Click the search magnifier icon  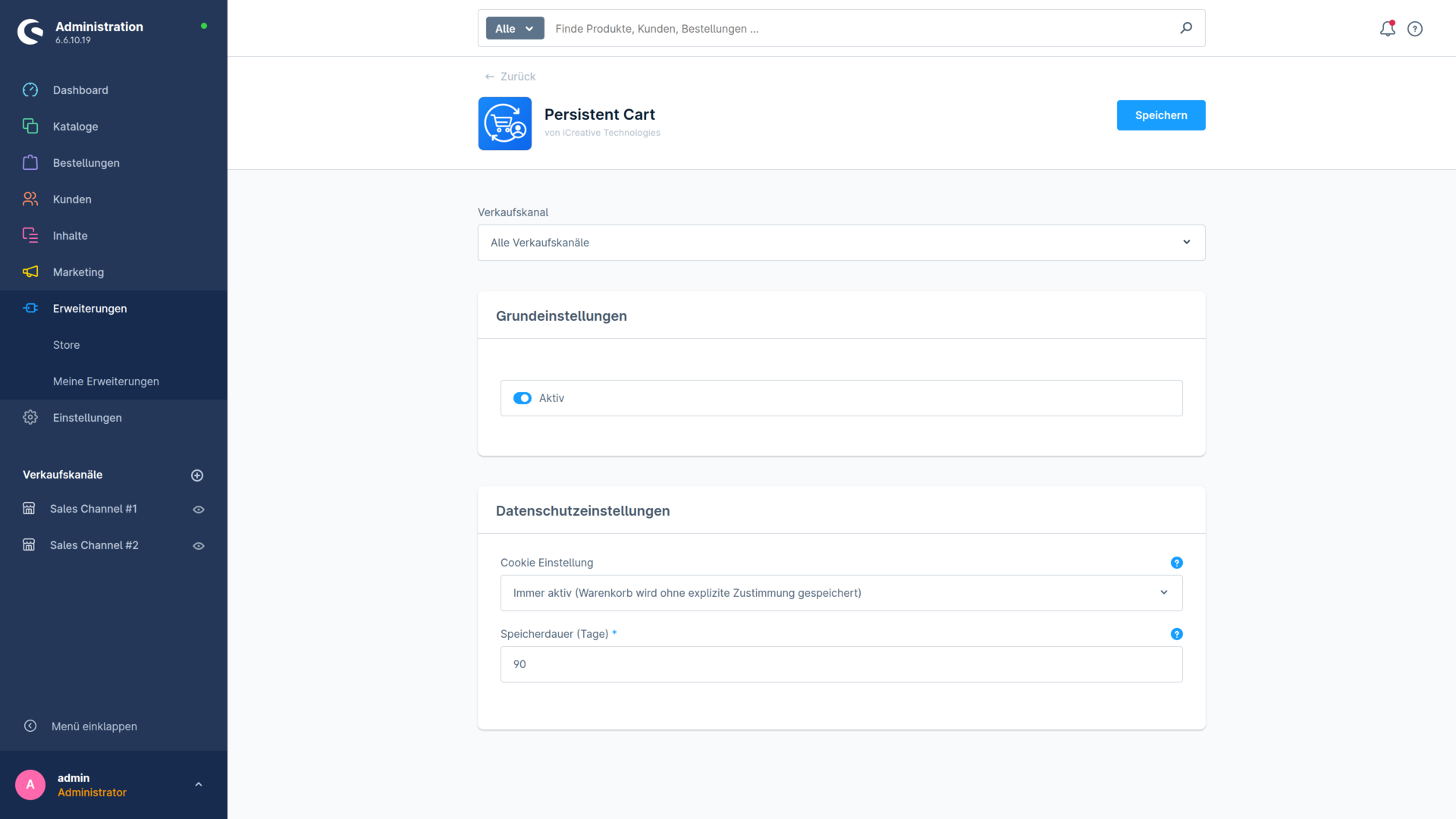1186,28
